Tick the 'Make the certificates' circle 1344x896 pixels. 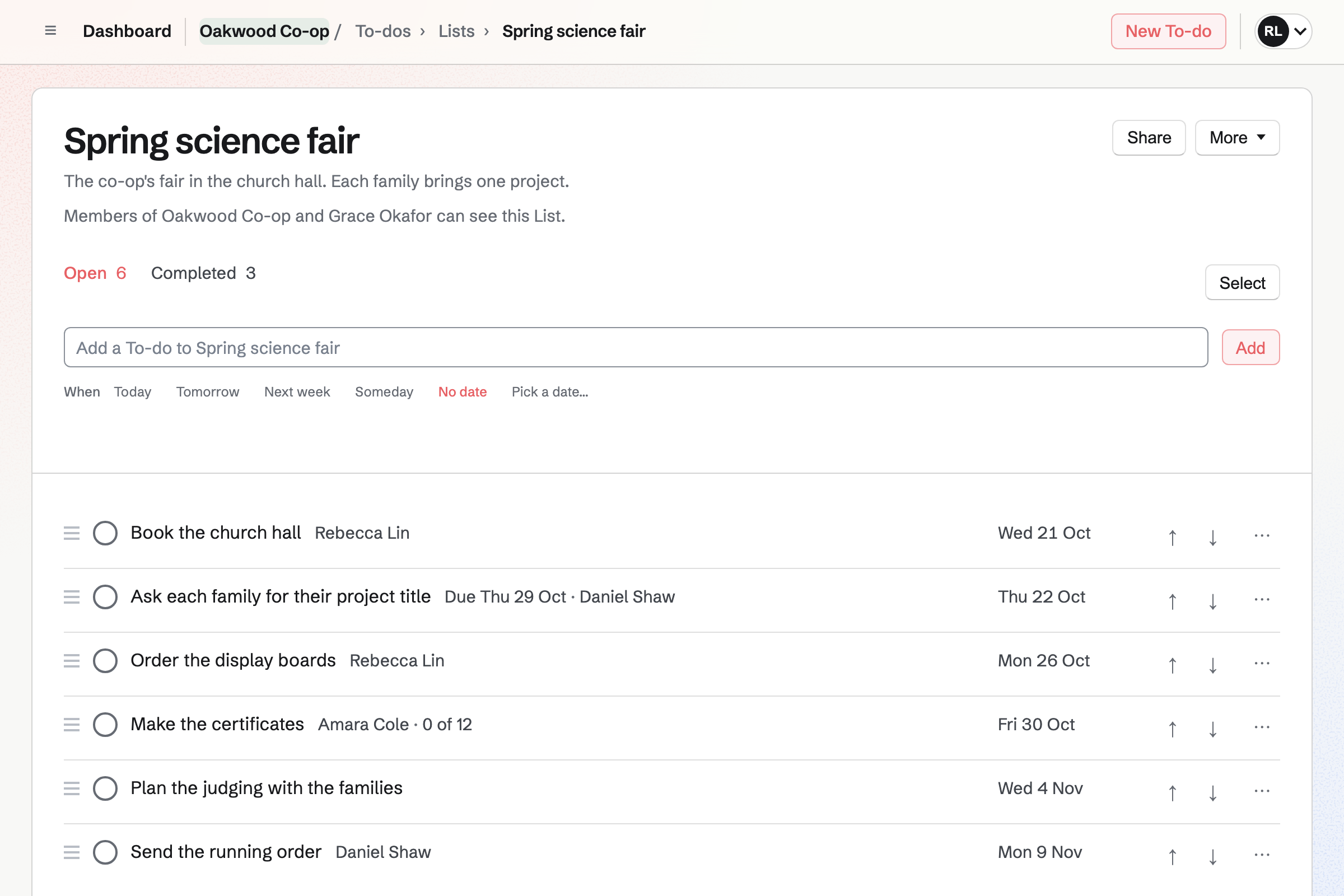point(105,725)
